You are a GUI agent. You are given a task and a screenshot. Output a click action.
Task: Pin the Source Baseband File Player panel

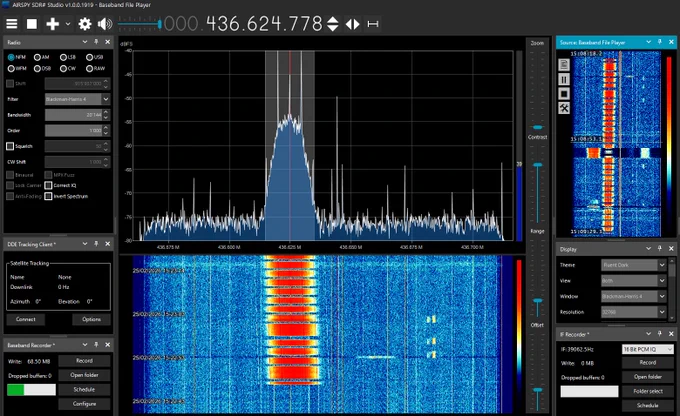[x=660, y=42]
